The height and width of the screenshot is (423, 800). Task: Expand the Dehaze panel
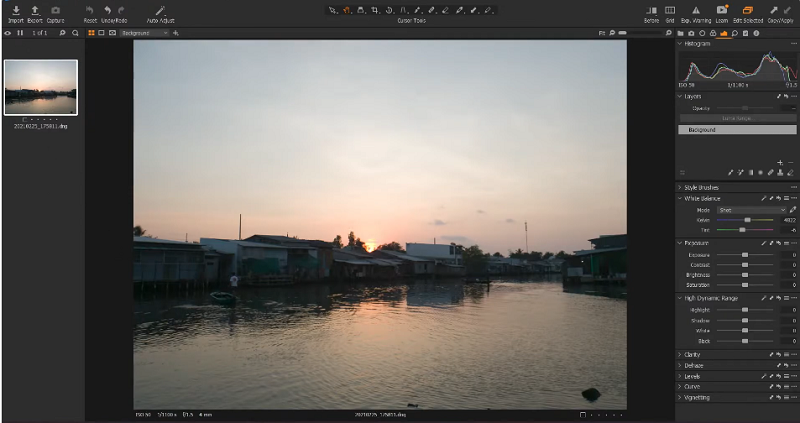pos(680,366)
